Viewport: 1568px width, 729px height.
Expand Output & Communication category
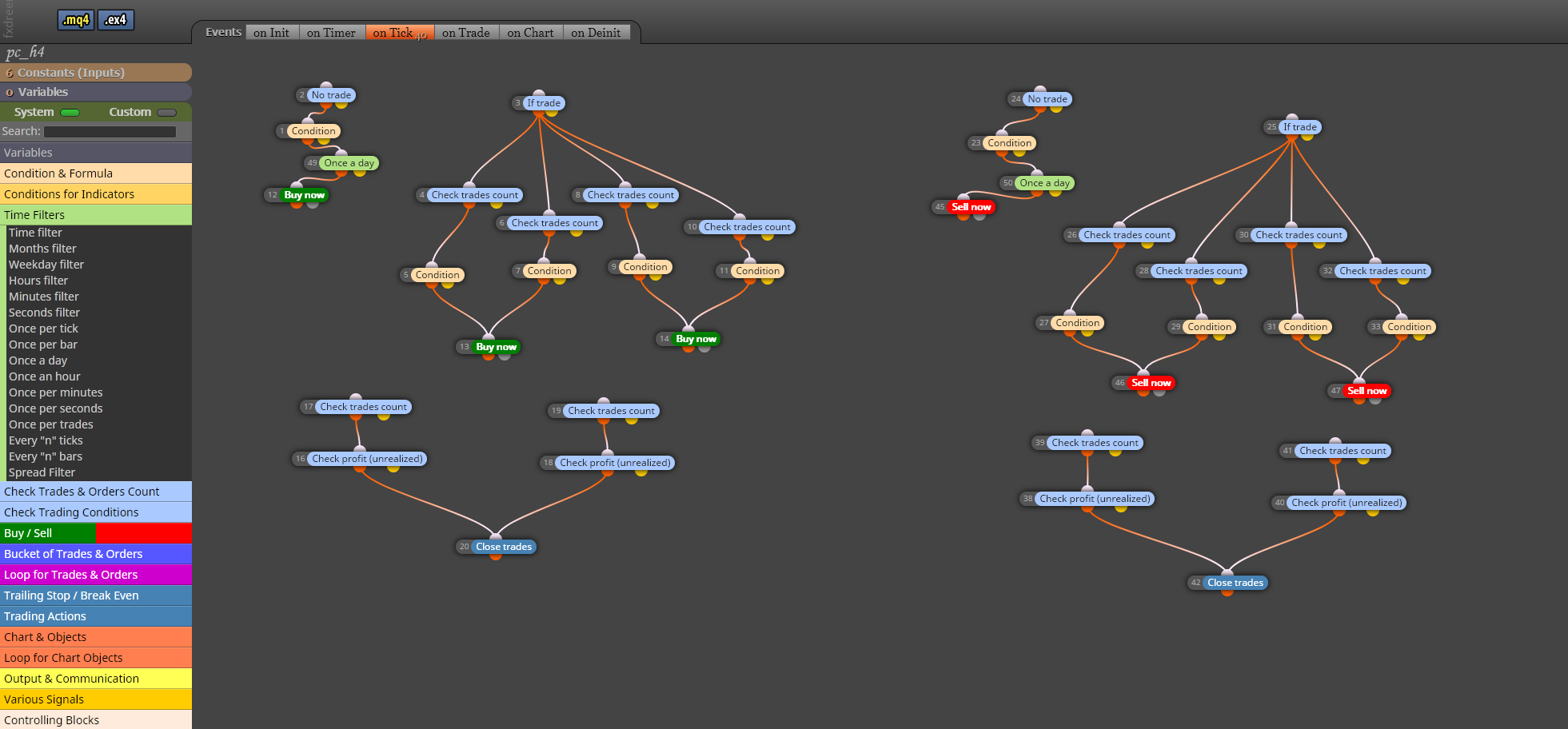96,679
